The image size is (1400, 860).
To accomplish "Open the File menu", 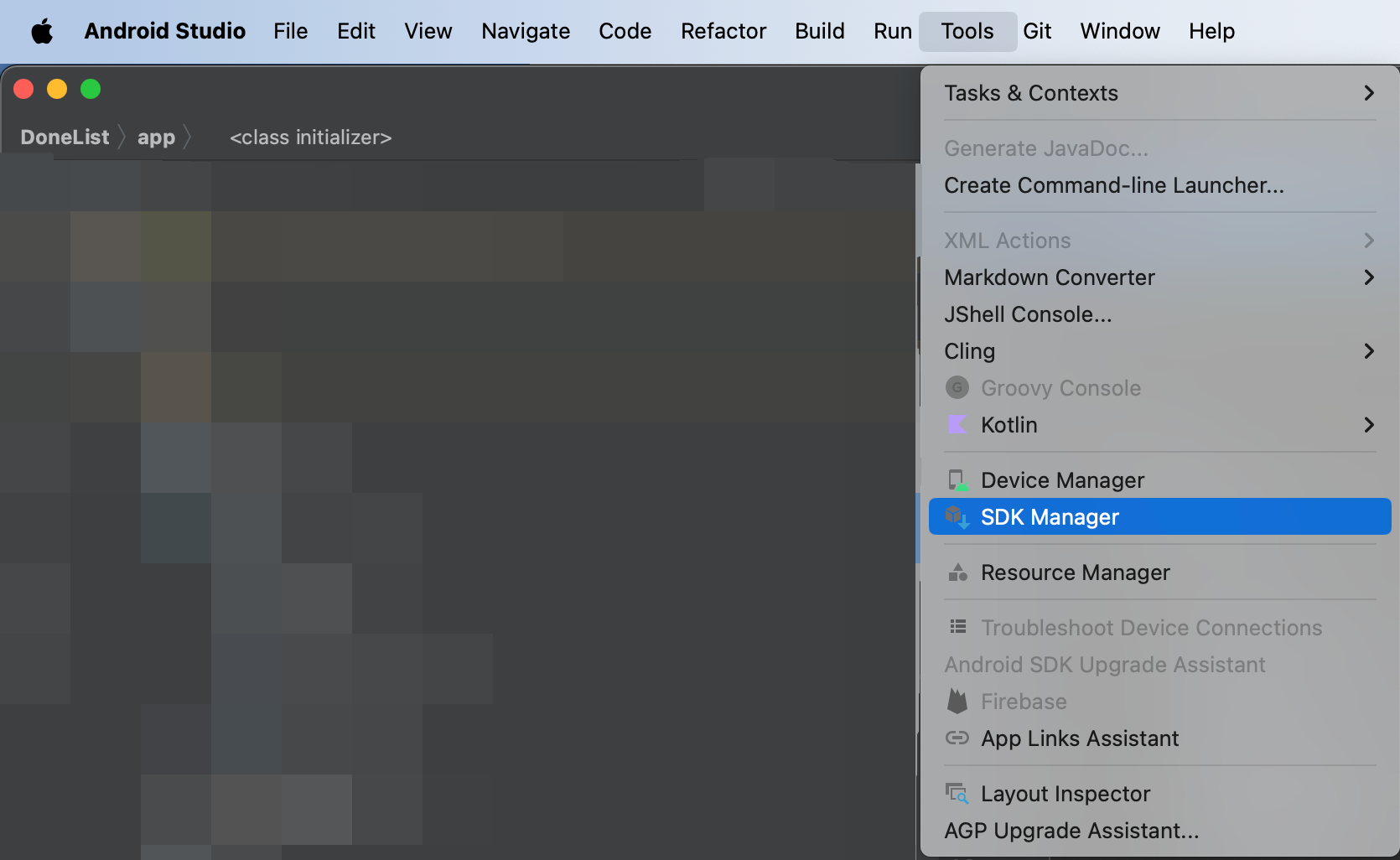I will coord(291,32).
